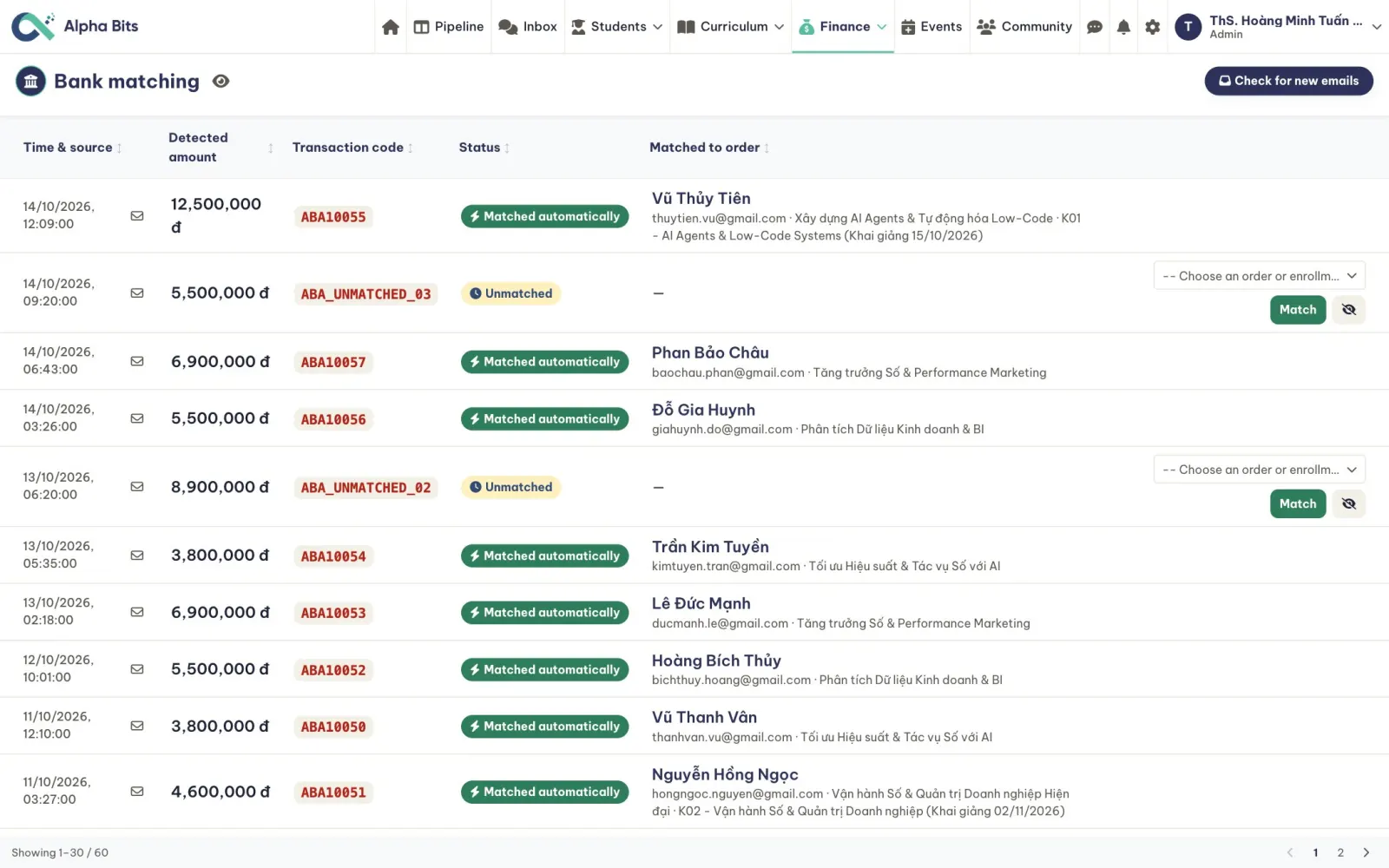Open settings gear icon

[x=1153, y=27]
